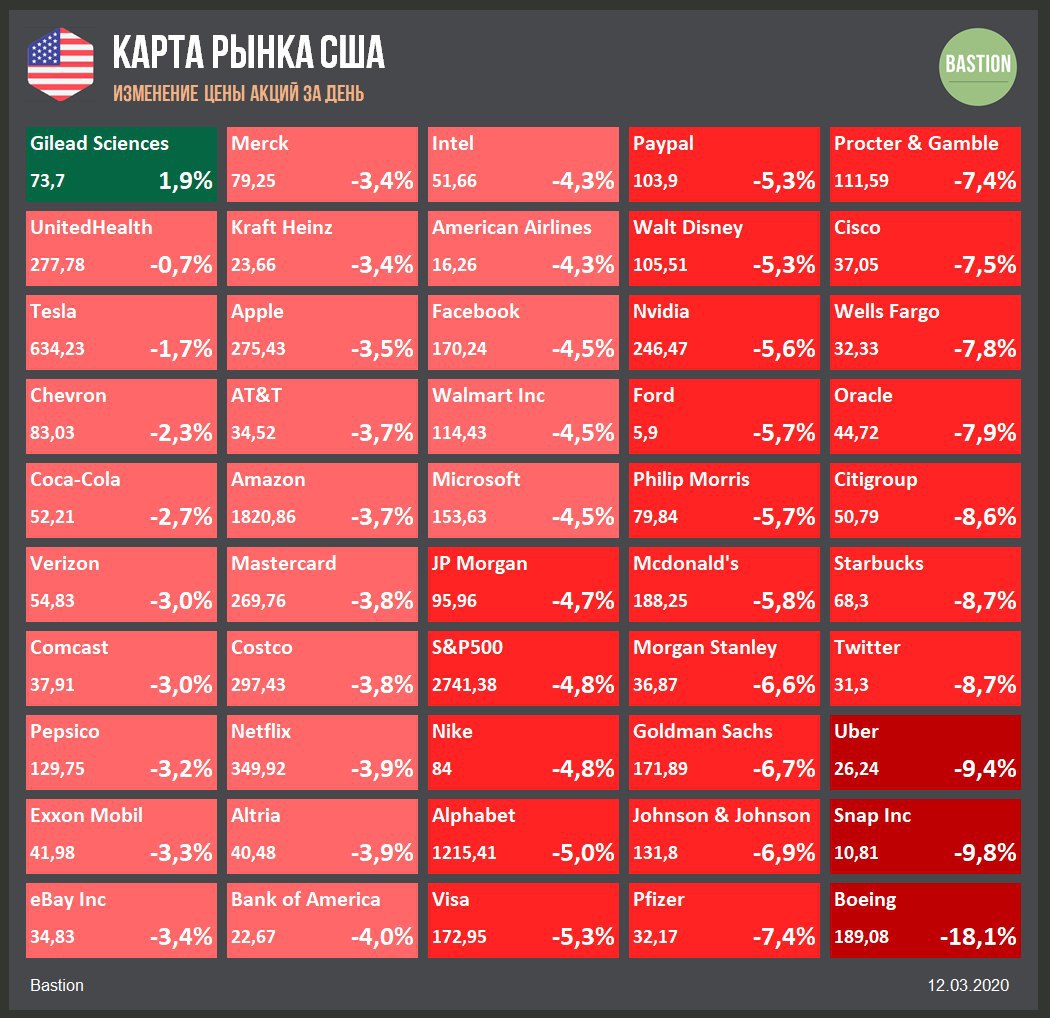
Task: Open the Starbucks stock tile
Action: pyautogui.click(x=925, y=584)
